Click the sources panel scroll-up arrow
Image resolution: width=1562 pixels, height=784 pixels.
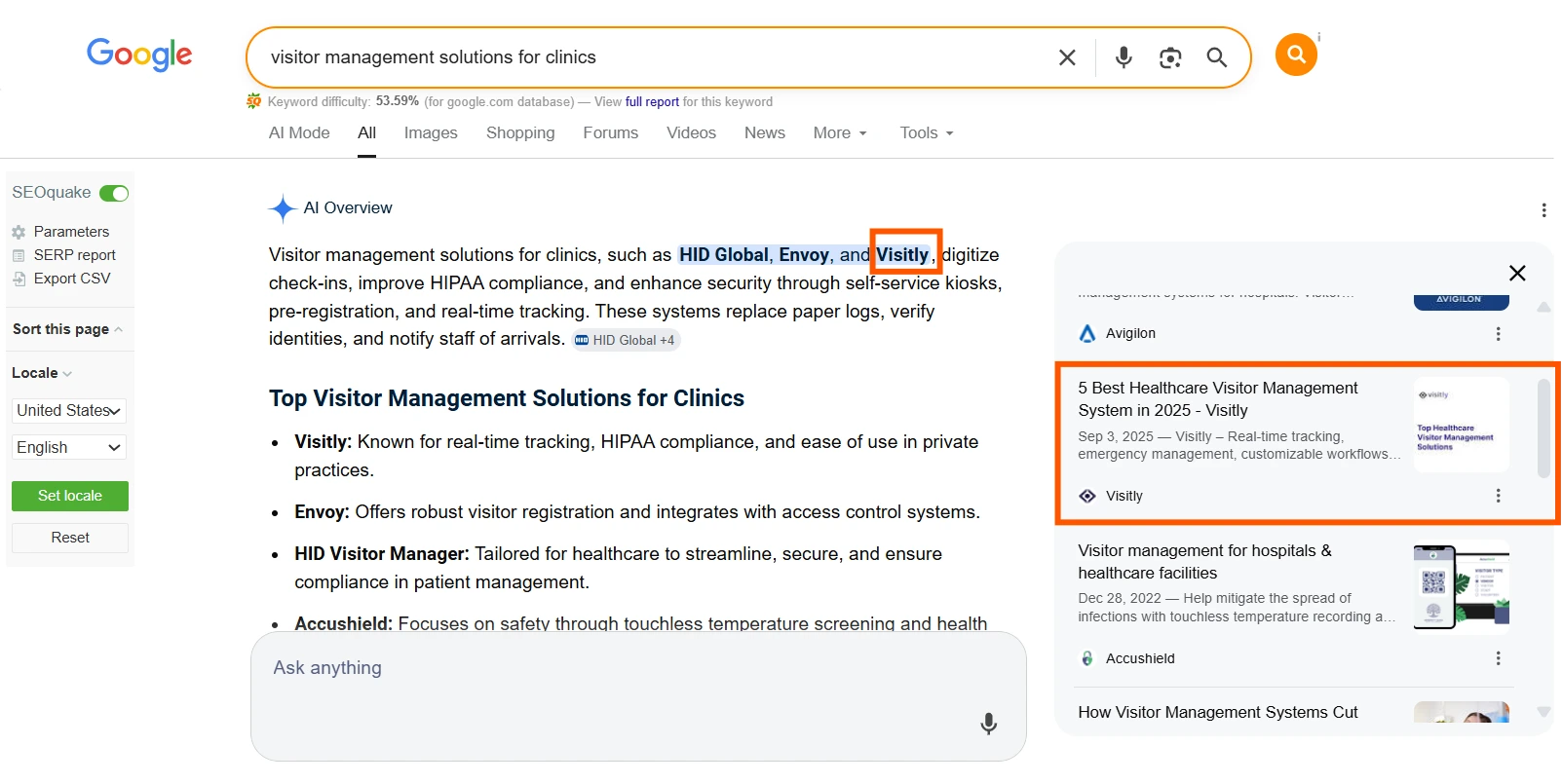click(x=1543, y=307)
